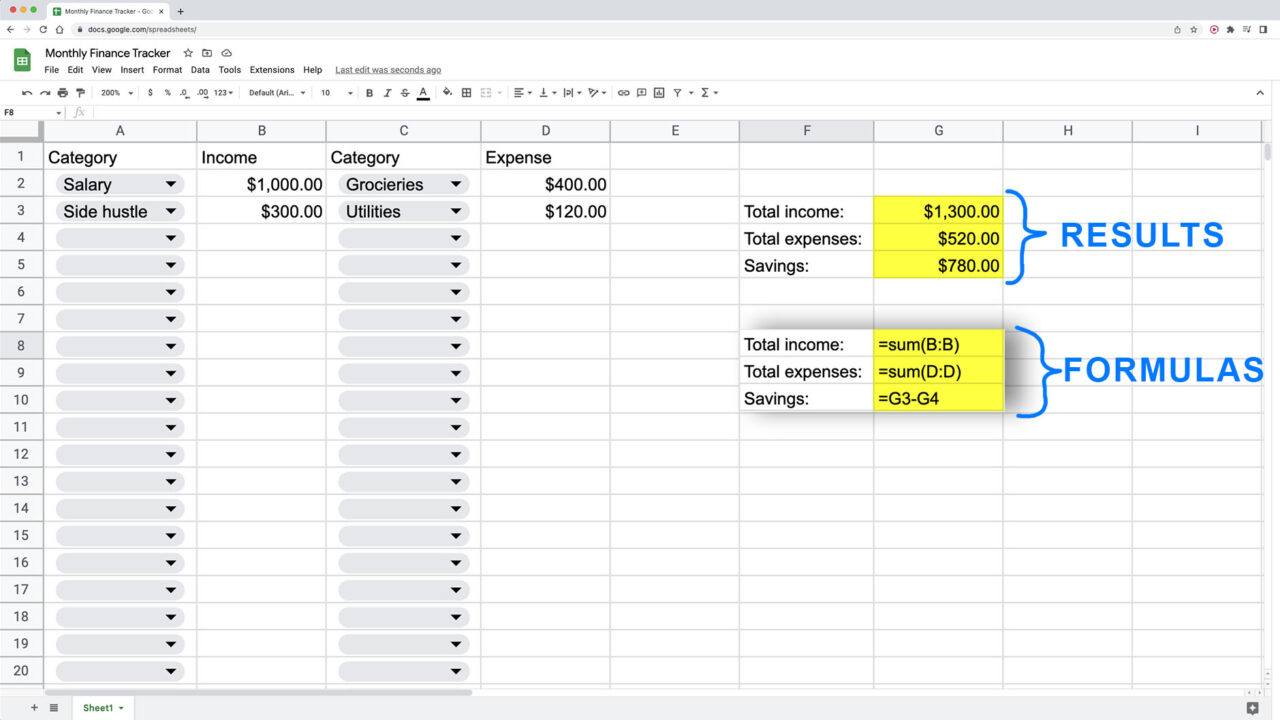
Task: Open the Format menu
Action: tap(166, 70)
